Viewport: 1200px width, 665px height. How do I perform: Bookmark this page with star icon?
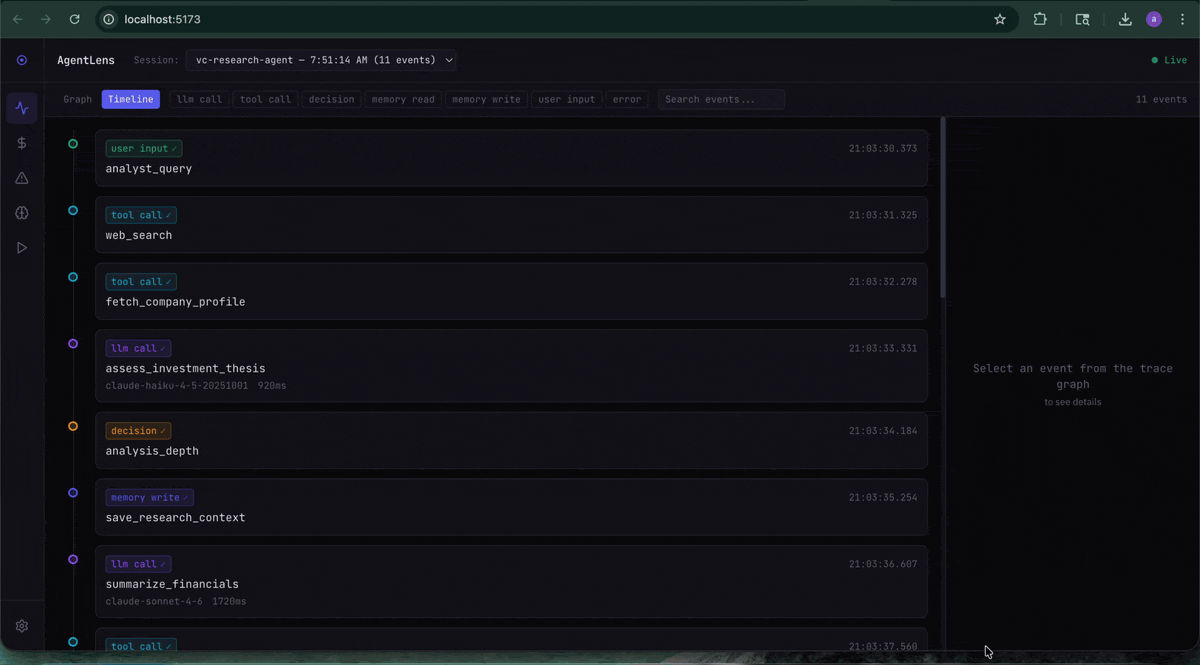coord(1000,19)
